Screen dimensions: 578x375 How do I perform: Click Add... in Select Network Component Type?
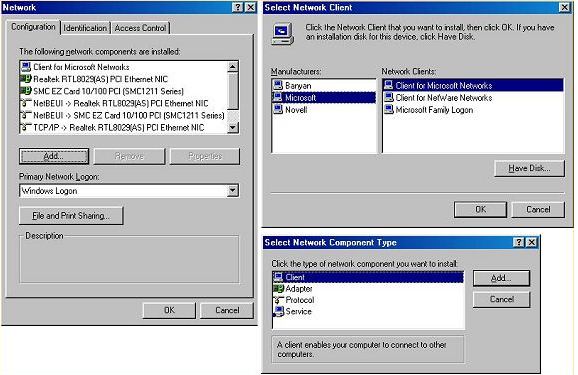(x=501, y=278)
